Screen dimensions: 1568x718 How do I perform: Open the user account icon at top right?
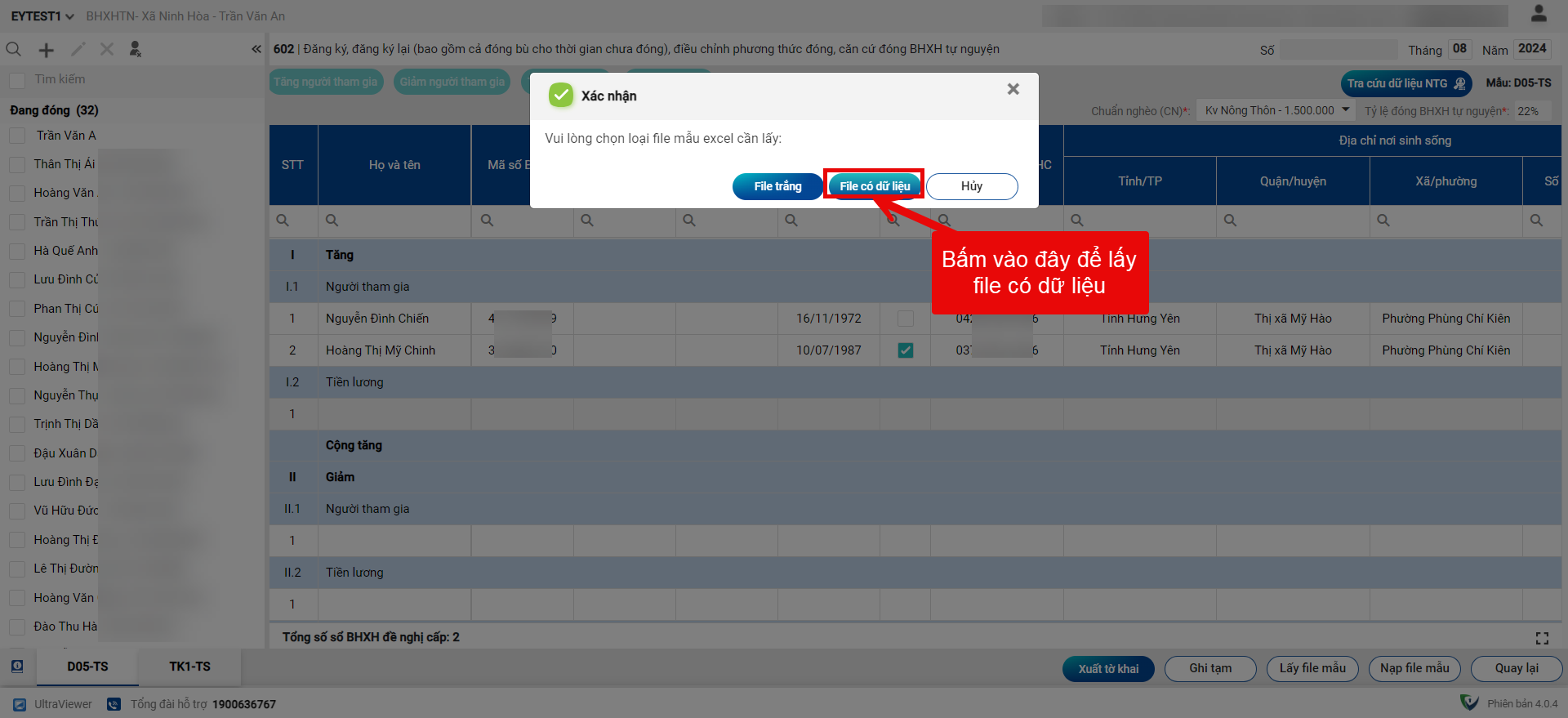click(1539, 14)
